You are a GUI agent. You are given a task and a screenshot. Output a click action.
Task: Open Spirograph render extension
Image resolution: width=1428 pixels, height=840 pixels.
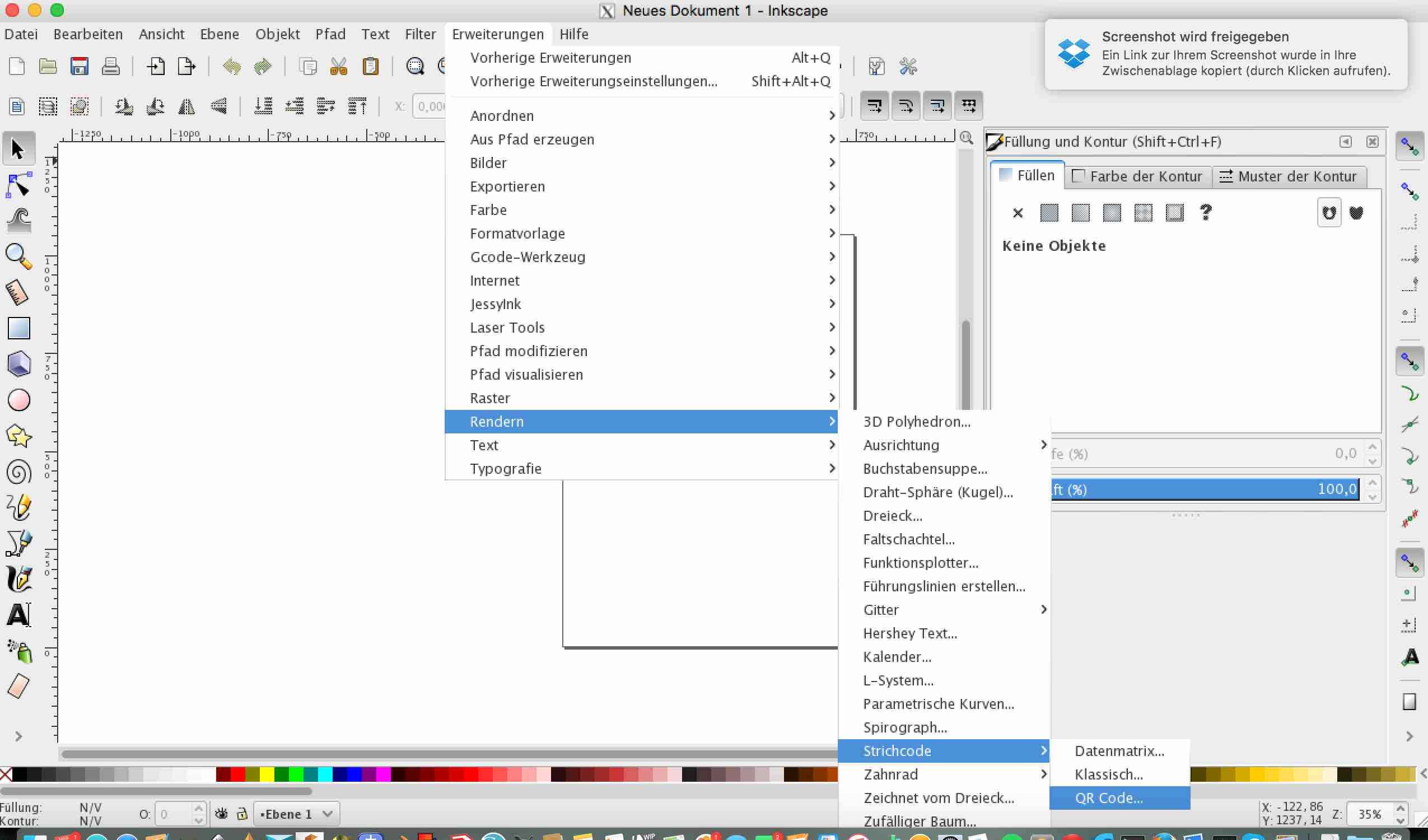(944, 727)
